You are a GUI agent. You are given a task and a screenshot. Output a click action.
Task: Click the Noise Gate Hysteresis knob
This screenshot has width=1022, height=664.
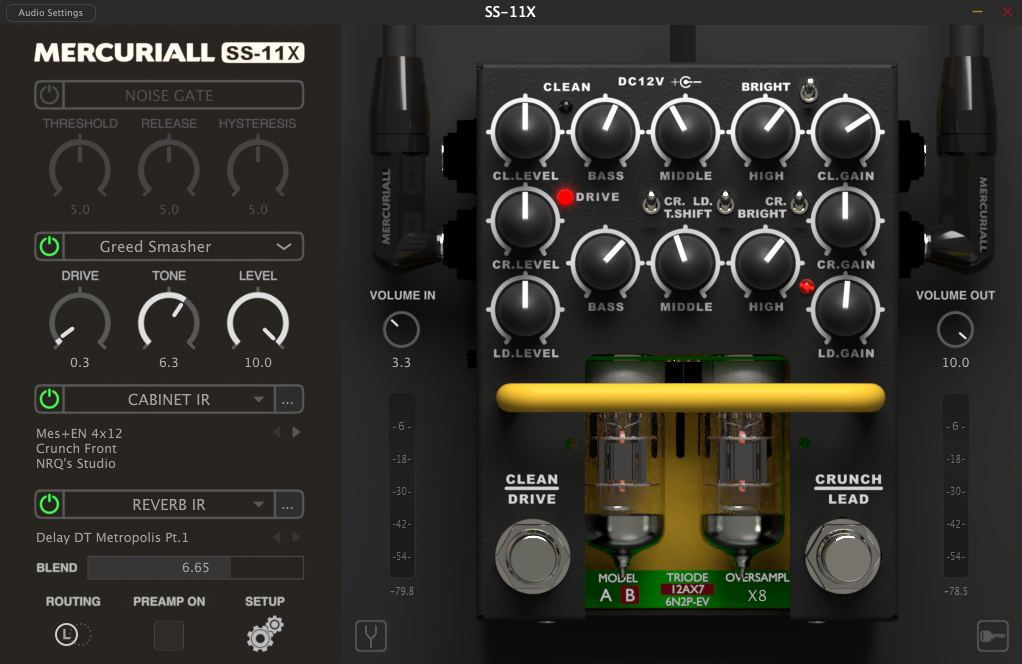click(257, 169)
